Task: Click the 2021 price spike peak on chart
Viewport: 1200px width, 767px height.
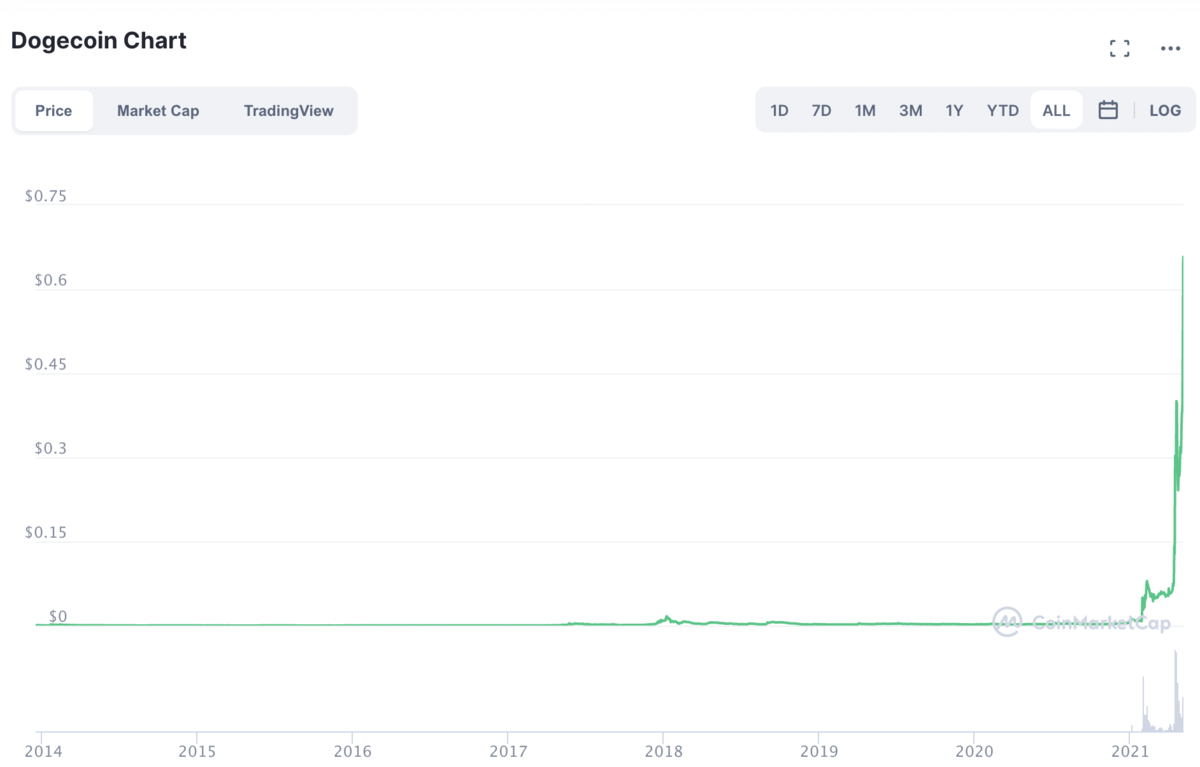Action: [x=1183, y=258]
